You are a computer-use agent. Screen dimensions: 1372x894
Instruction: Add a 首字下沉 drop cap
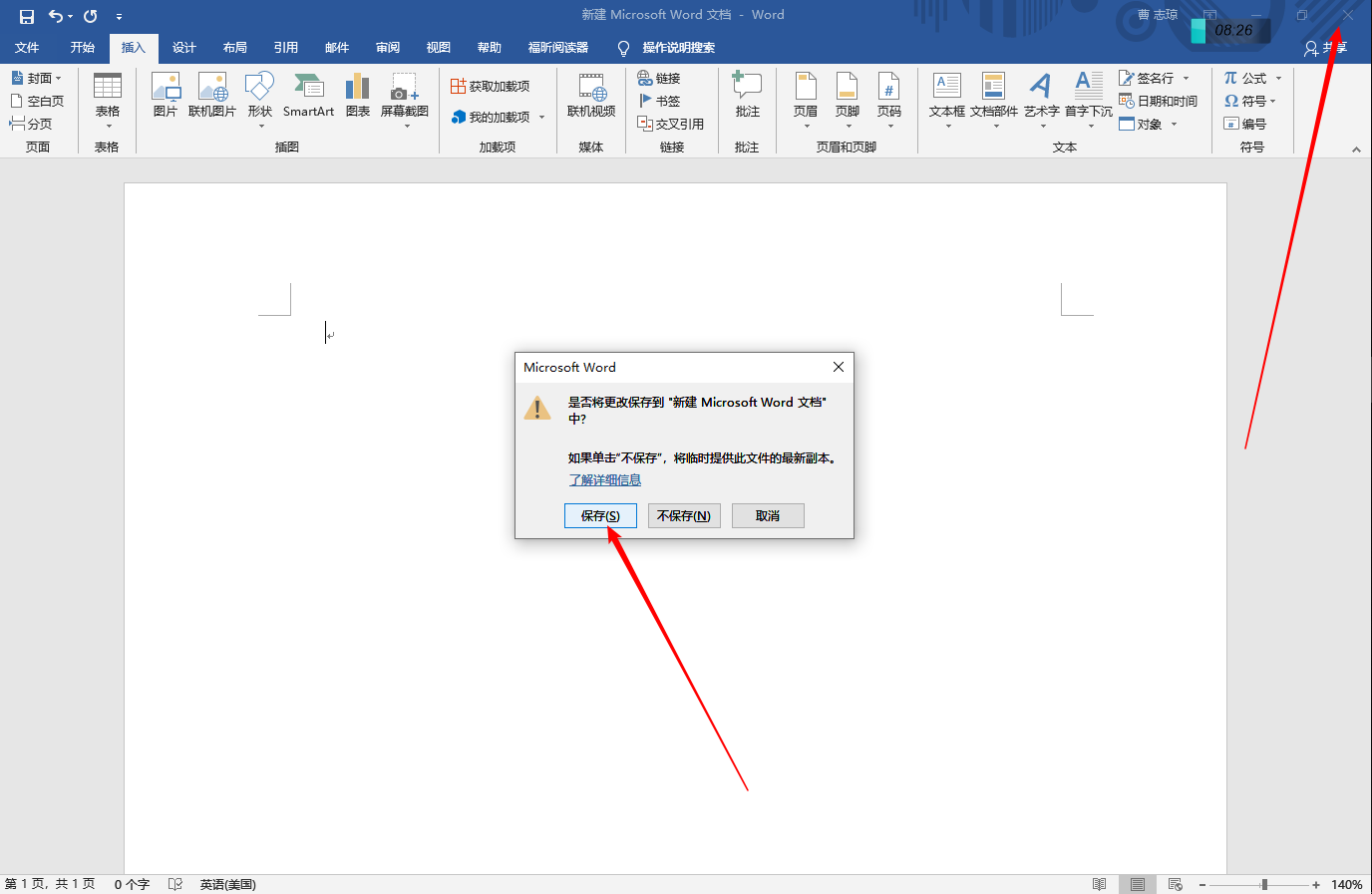pos(1089,100)
